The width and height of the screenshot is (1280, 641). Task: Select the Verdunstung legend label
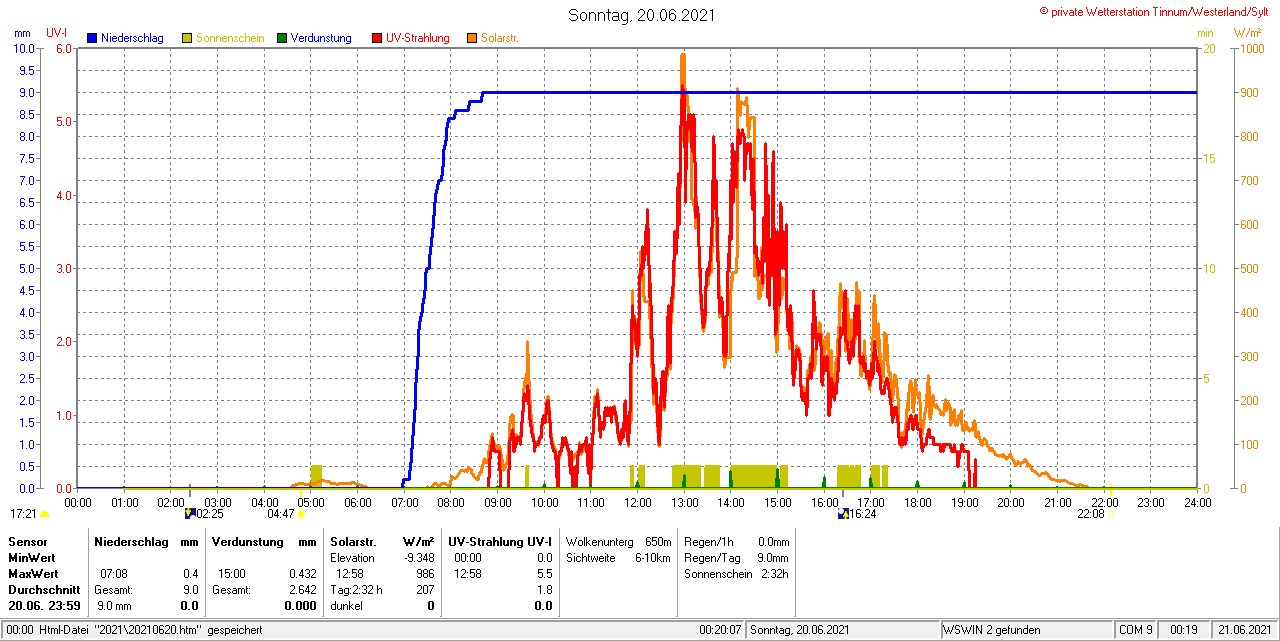(x=321, y=38)
